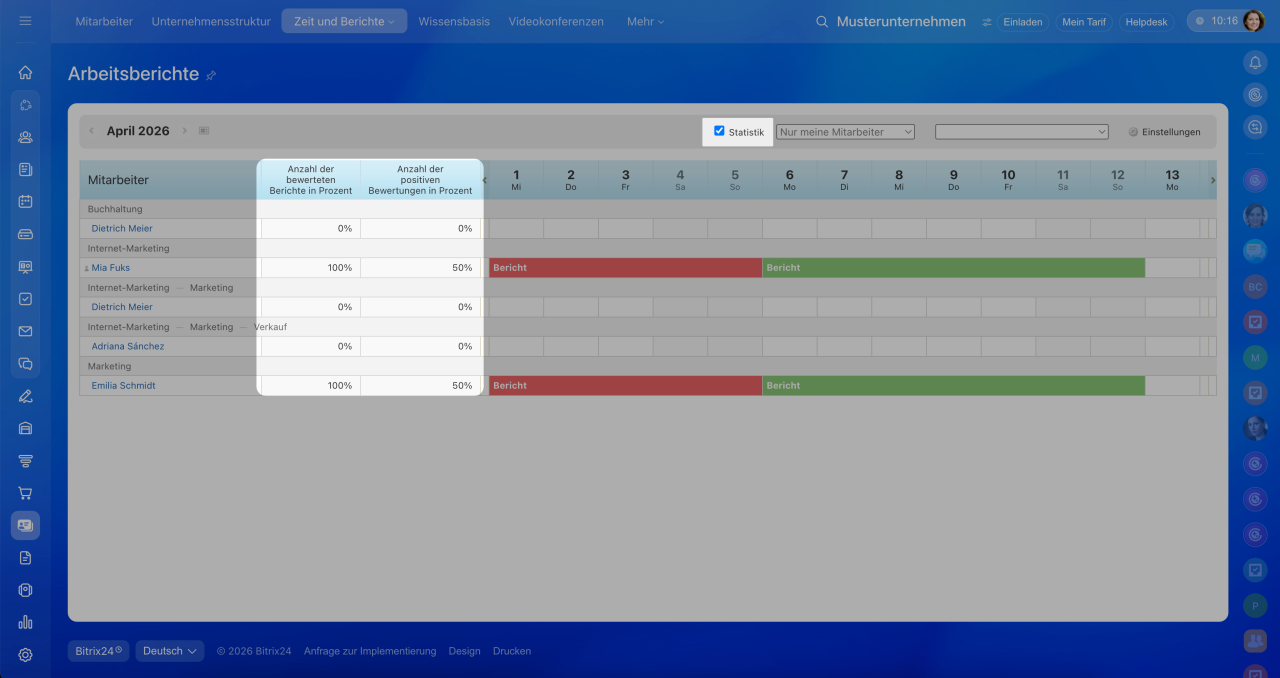Open the mail envelope icon in sidebar
The height and width of the screenshot is (678, 1280).
[x=25, y=331]
